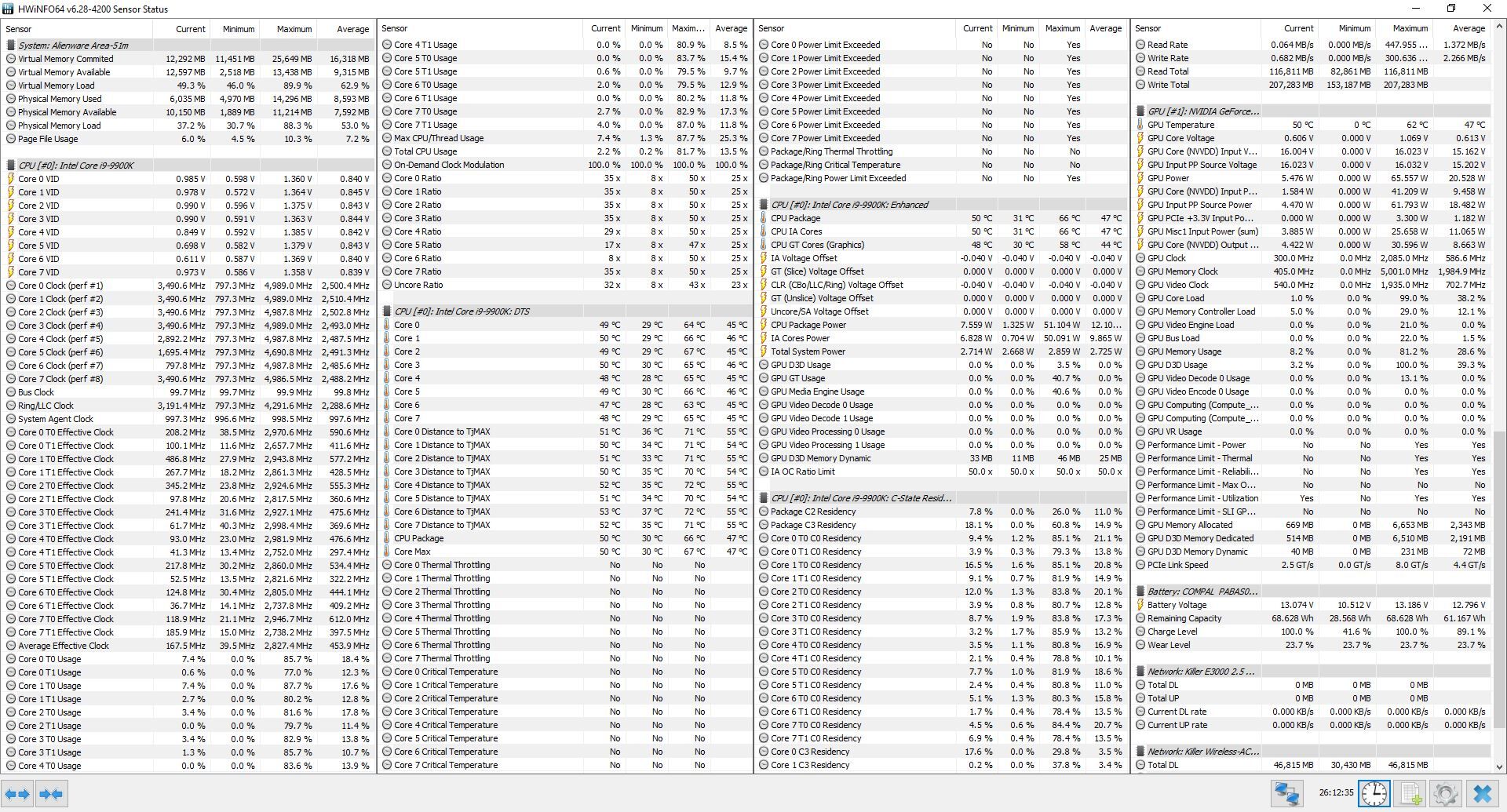Click thermometer icon beside CPU Package in Enhanced section
The image size is (1507, 812).
click(x=764, y=218)
